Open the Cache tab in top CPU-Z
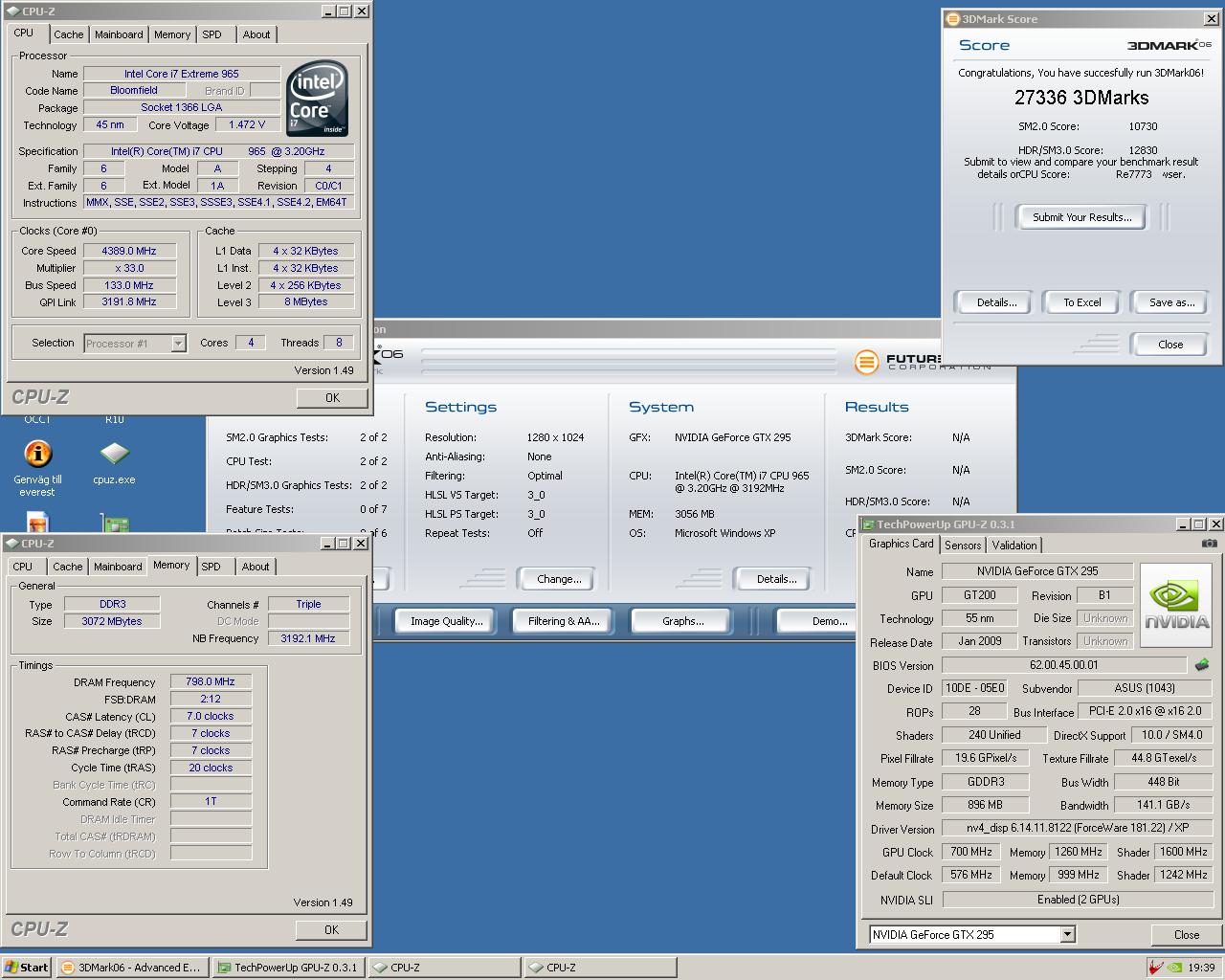Image resolution: width=1225 pixels, height=980 pixels. pyautogui.click(x=68, y=34)
